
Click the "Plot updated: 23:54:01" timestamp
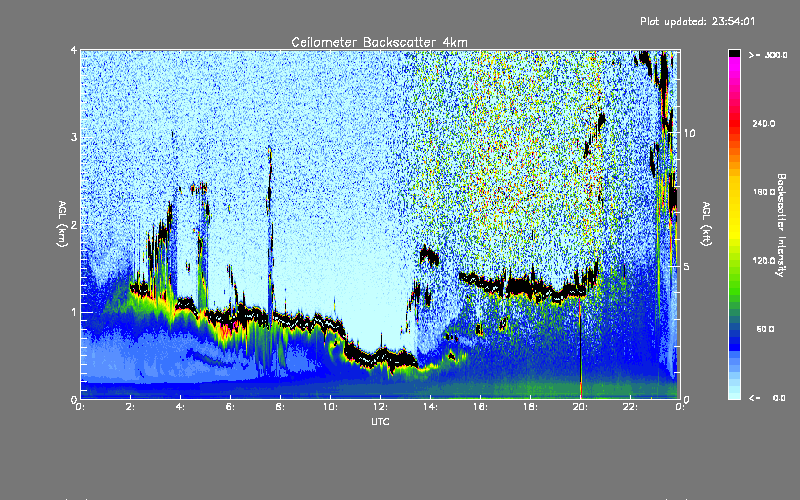[697, 21]
